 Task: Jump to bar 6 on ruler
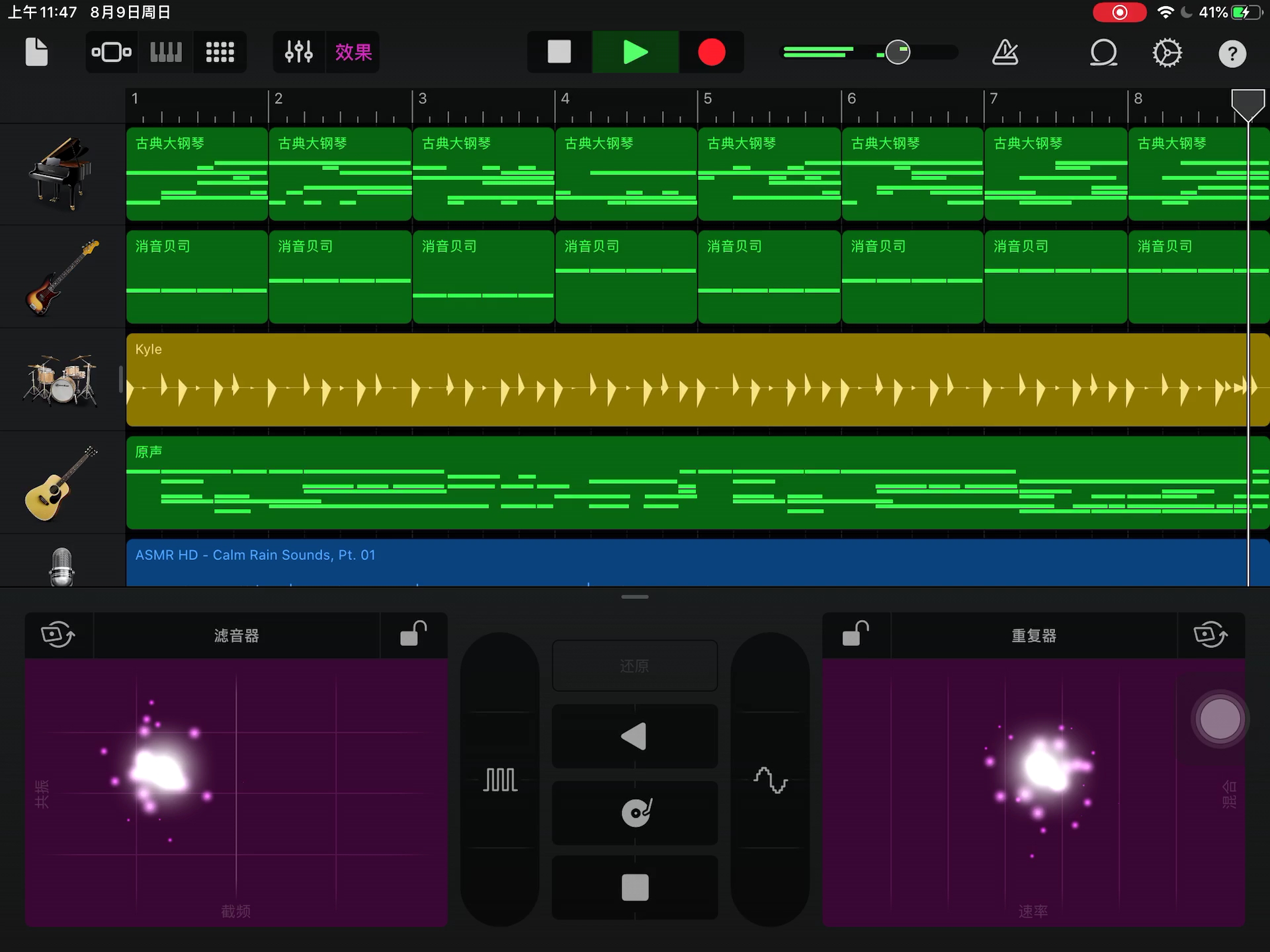click(x=852, y=99)
